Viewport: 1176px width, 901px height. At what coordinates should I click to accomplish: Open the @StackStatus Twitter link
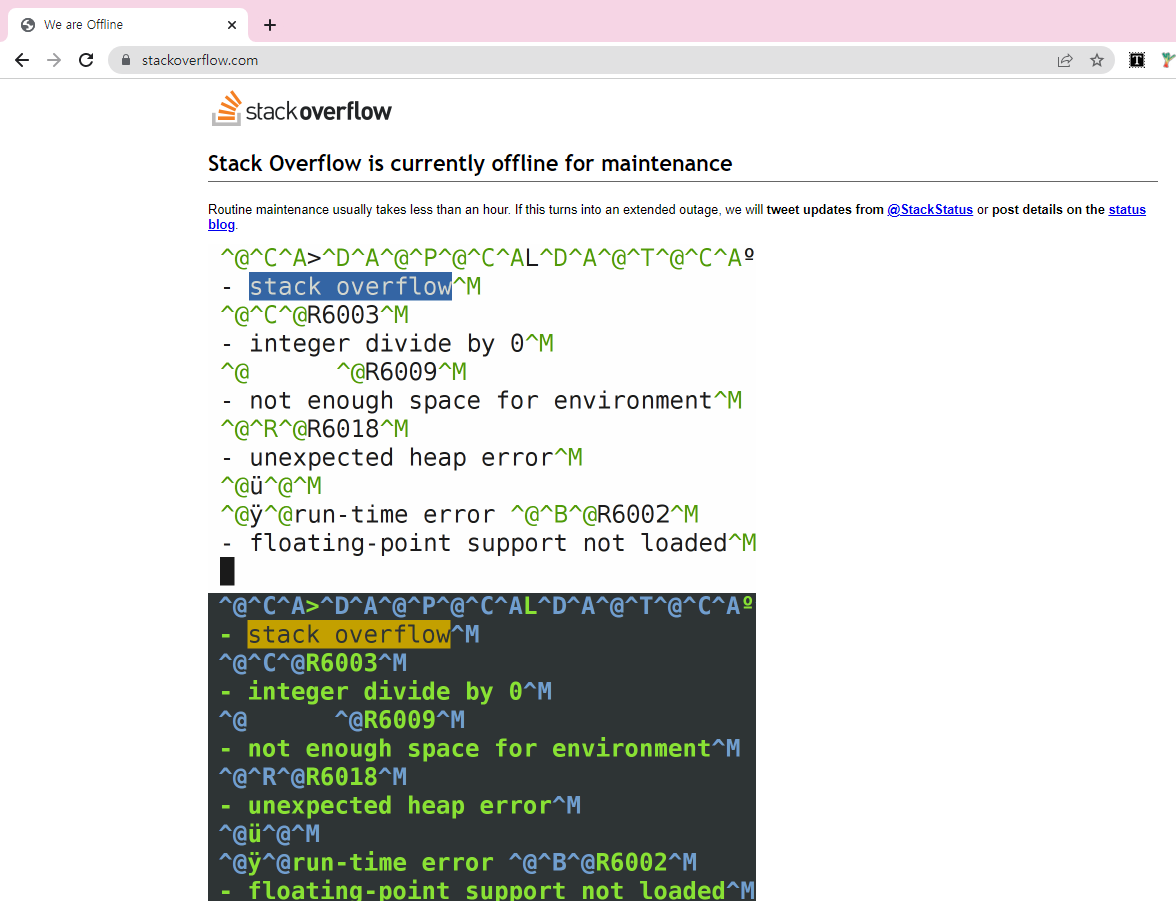click(930, 209)
